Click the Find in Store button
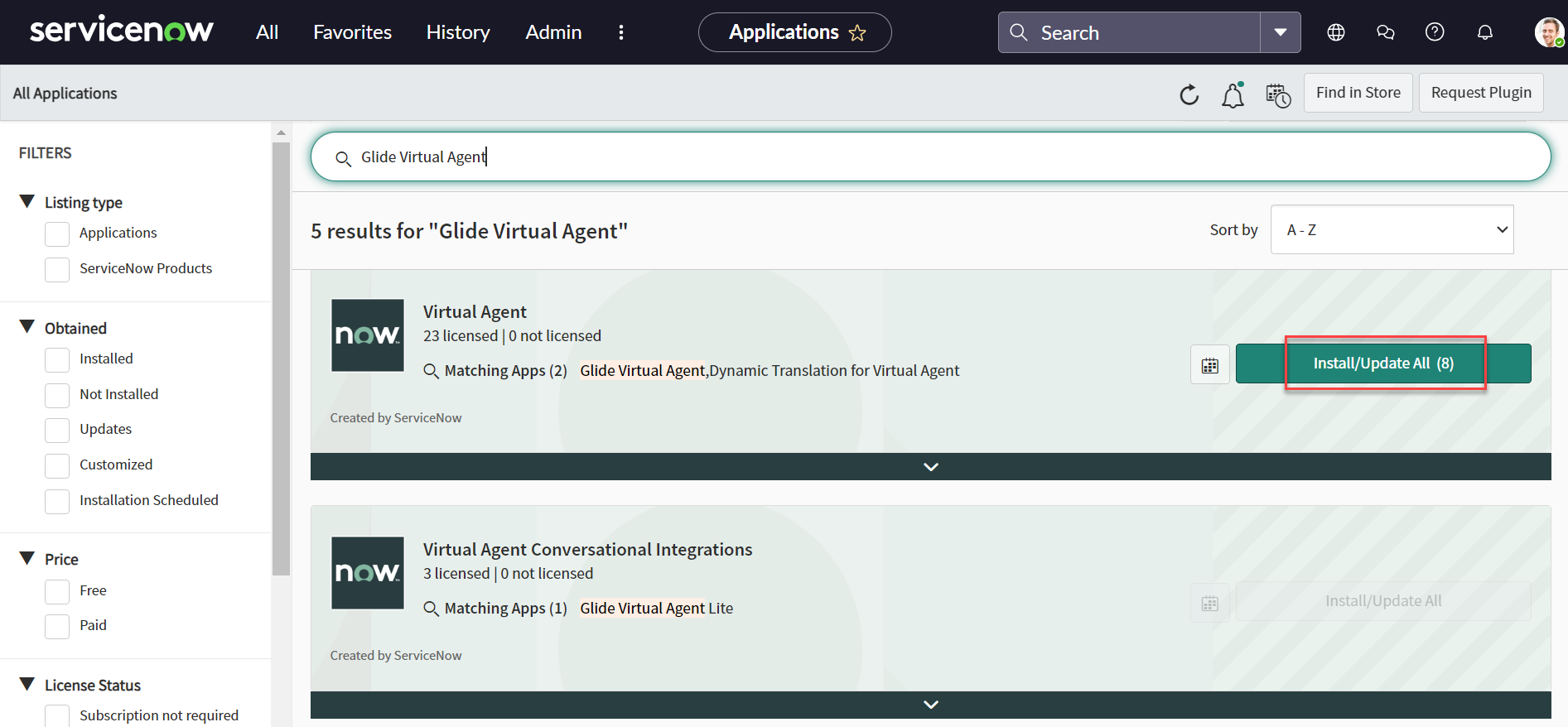 1358,93
